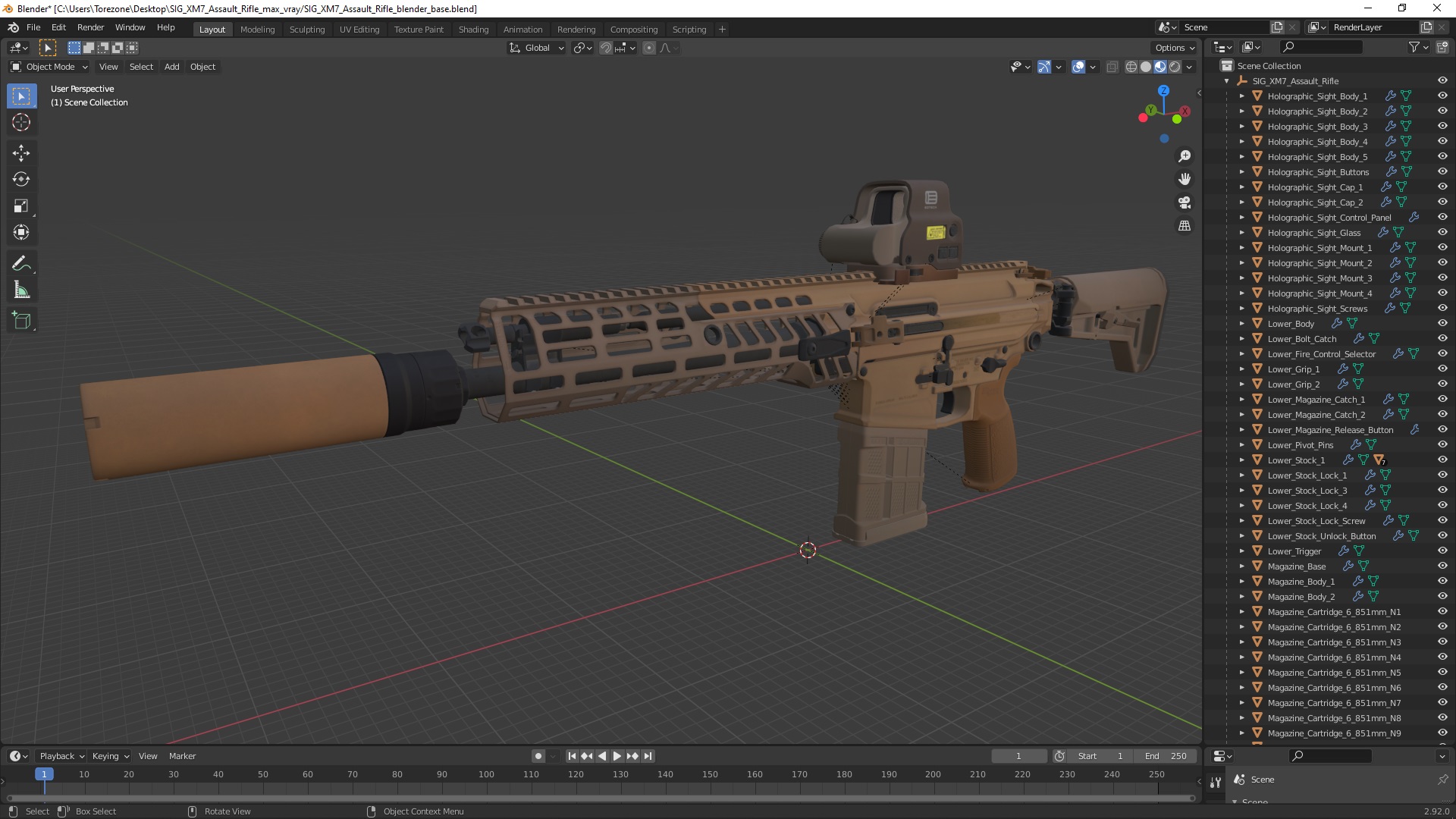Click the Blender logo menu icon
The width and height of the screenshot is (1456, 819).
13,27
